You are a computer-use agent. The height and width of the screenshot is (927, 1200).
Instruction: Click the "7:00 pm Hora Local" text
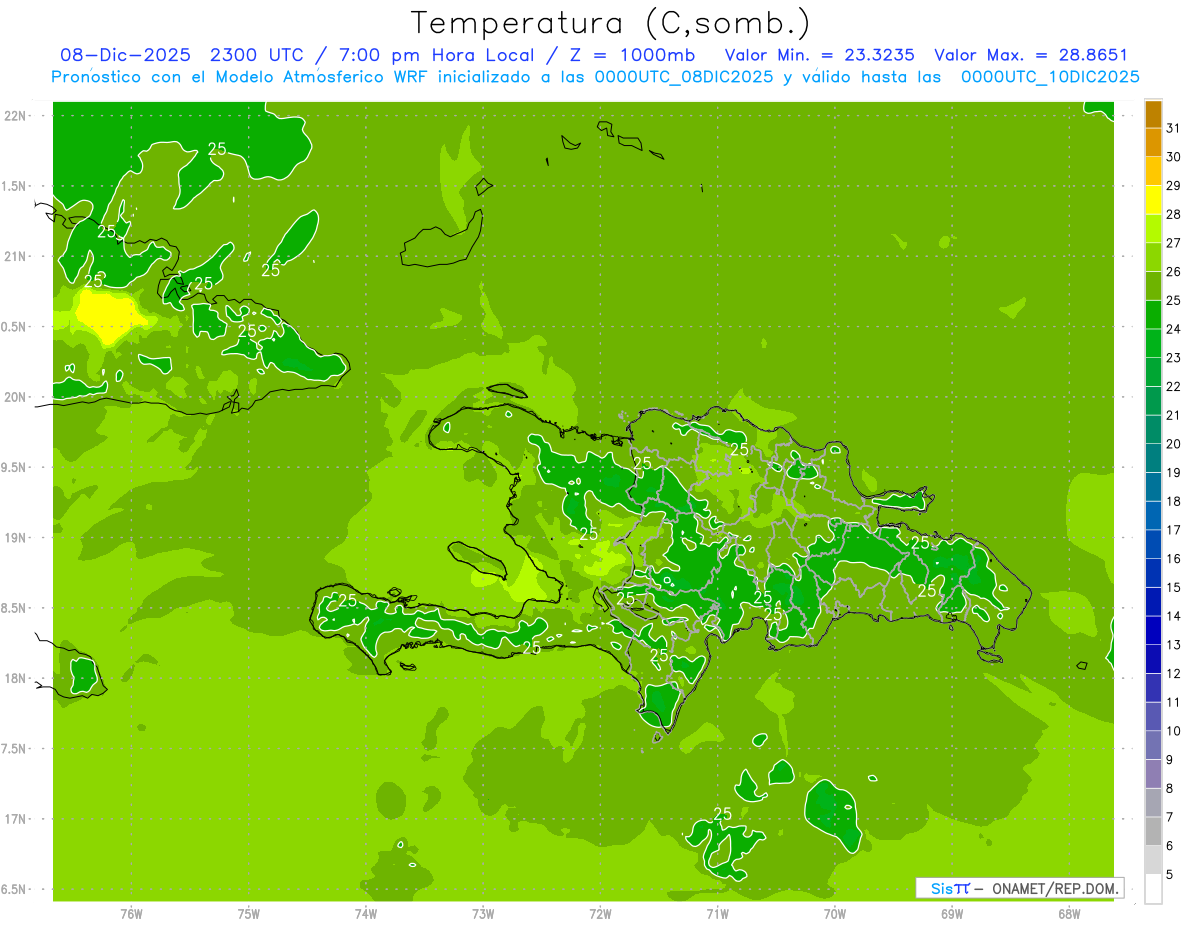point(441,55)
